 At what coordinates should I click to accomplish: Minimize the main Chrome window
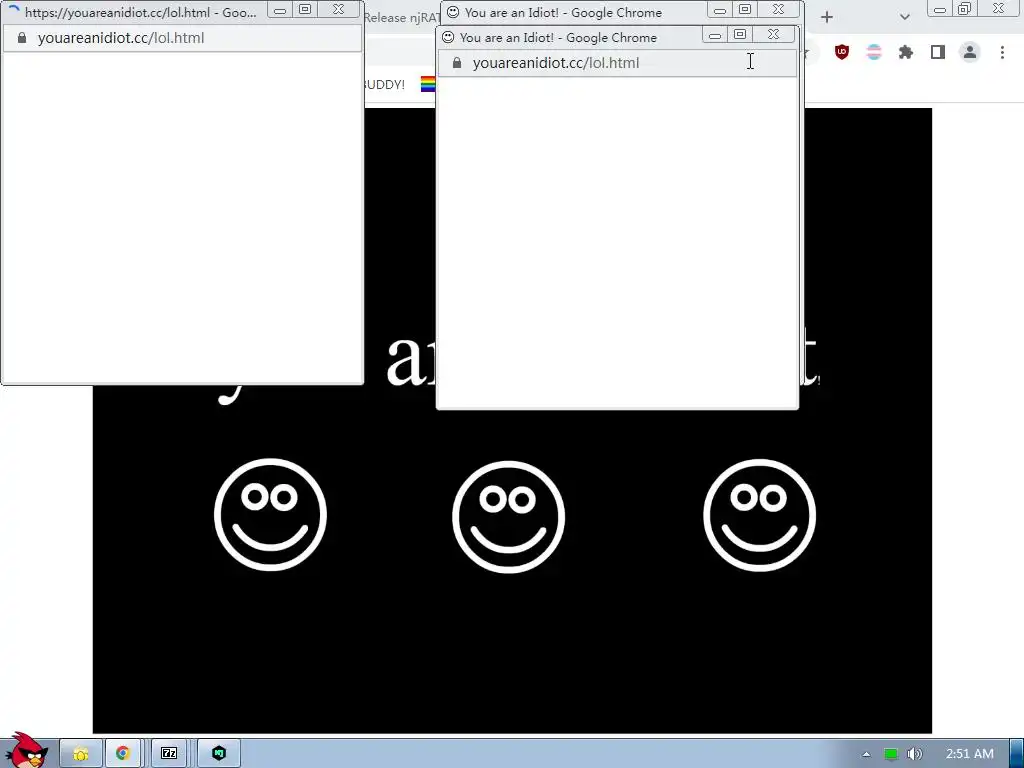tap(940, 8)
